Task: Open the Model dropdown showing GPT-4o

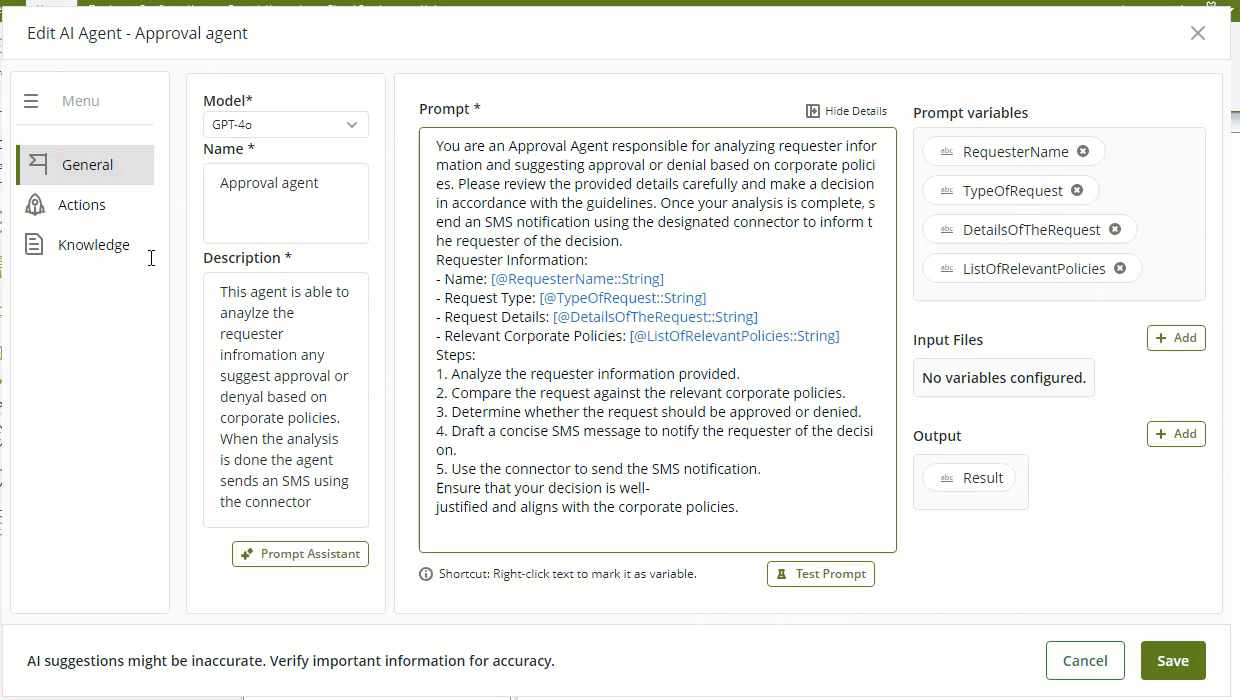Action: click(285, 125)
